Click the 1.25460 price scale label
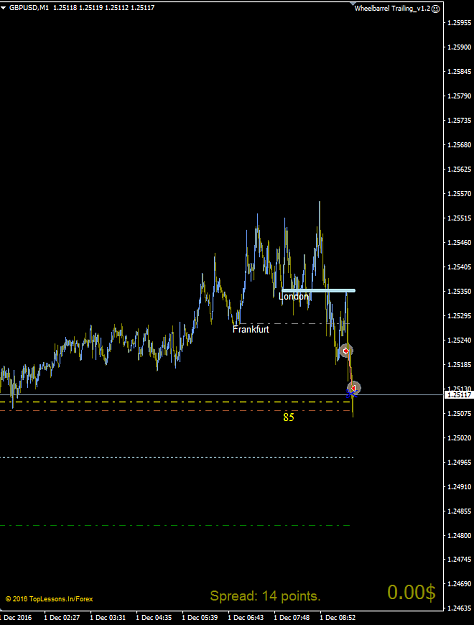Screen dimensions: 474x625 (x=459, y=242)
